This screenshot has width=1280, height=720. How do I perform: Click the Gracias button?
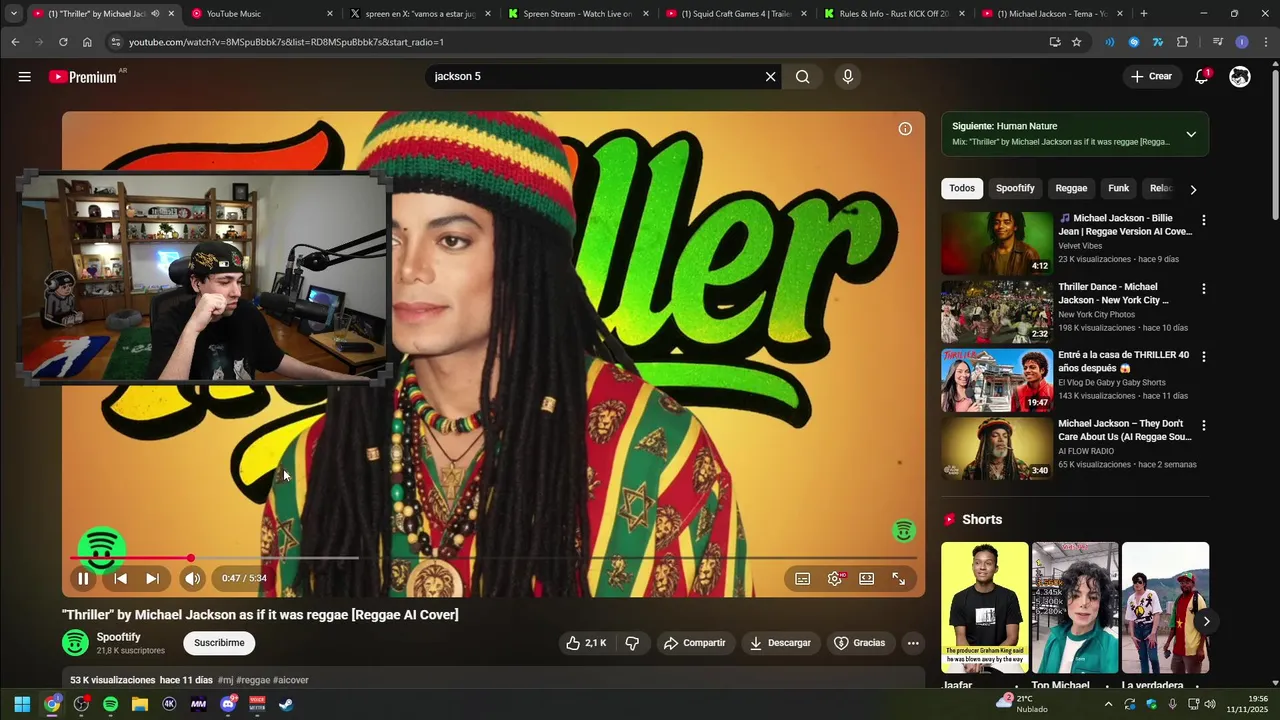pos(860,643)
